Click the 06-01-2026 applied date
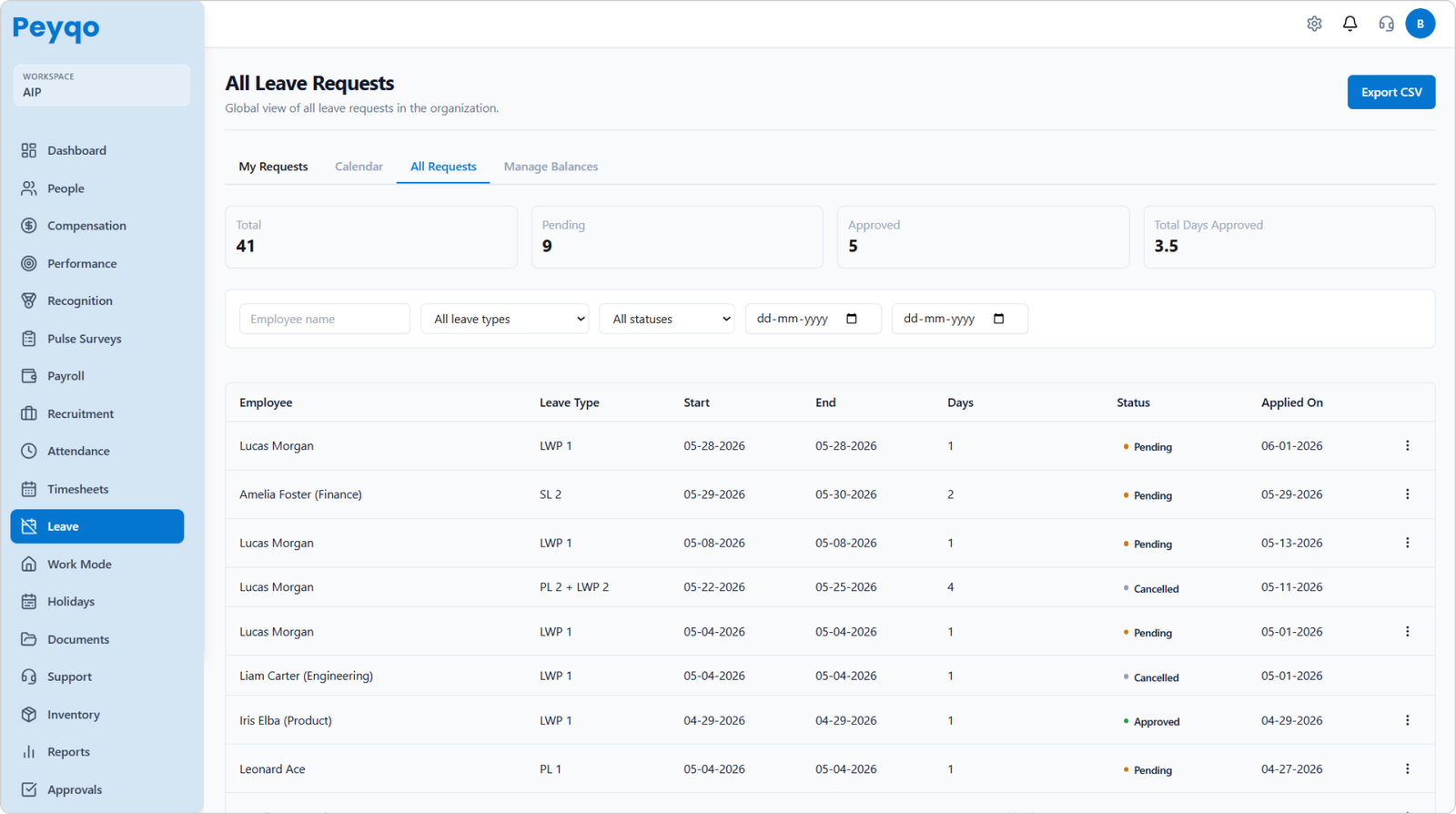 [x=1292, y=446]
